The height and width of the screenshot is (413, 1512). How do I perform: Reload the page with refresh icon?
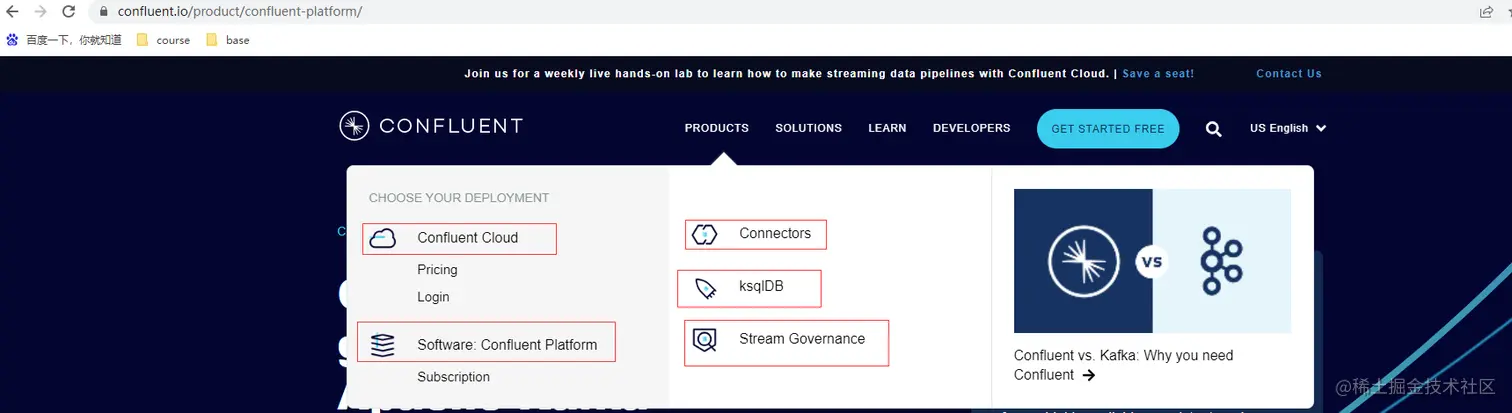[x=69, y=11]
